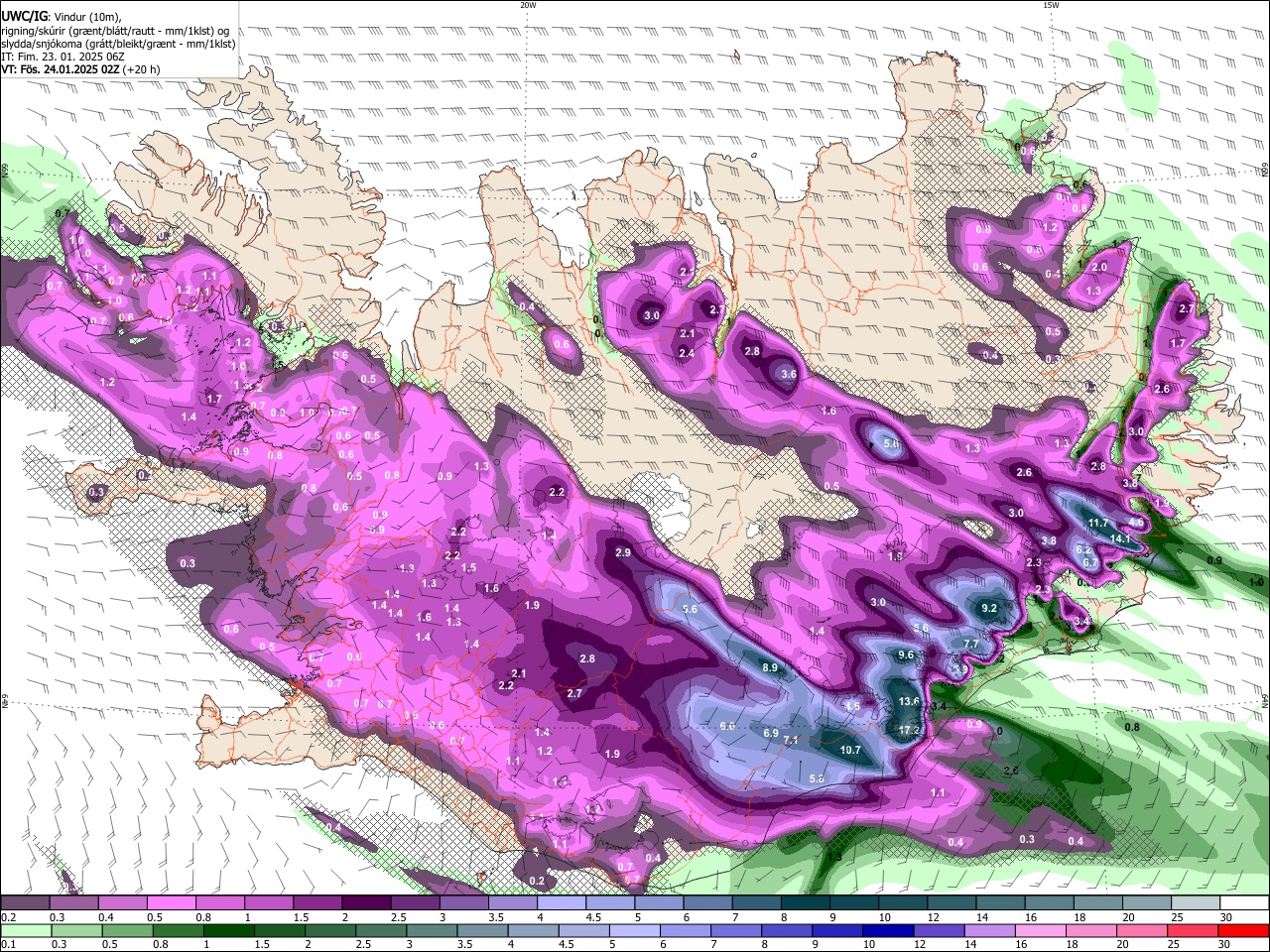Click pale green swatch above 0.1 in lower legend
Image resolution: width=1270 pixels, height=952 pixels.
[26, 930]
